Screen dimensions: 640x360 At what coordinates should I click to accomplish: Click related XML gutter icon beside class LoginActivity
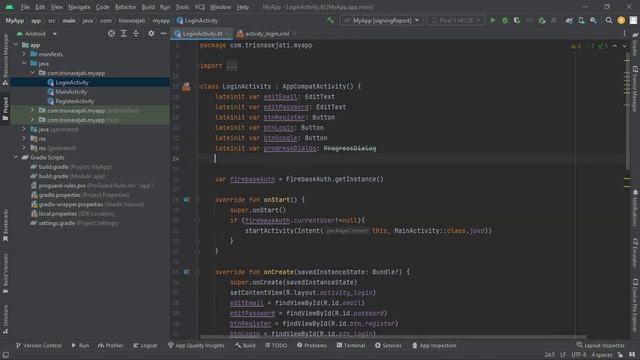pyautogui.click(x=186, y=87)
